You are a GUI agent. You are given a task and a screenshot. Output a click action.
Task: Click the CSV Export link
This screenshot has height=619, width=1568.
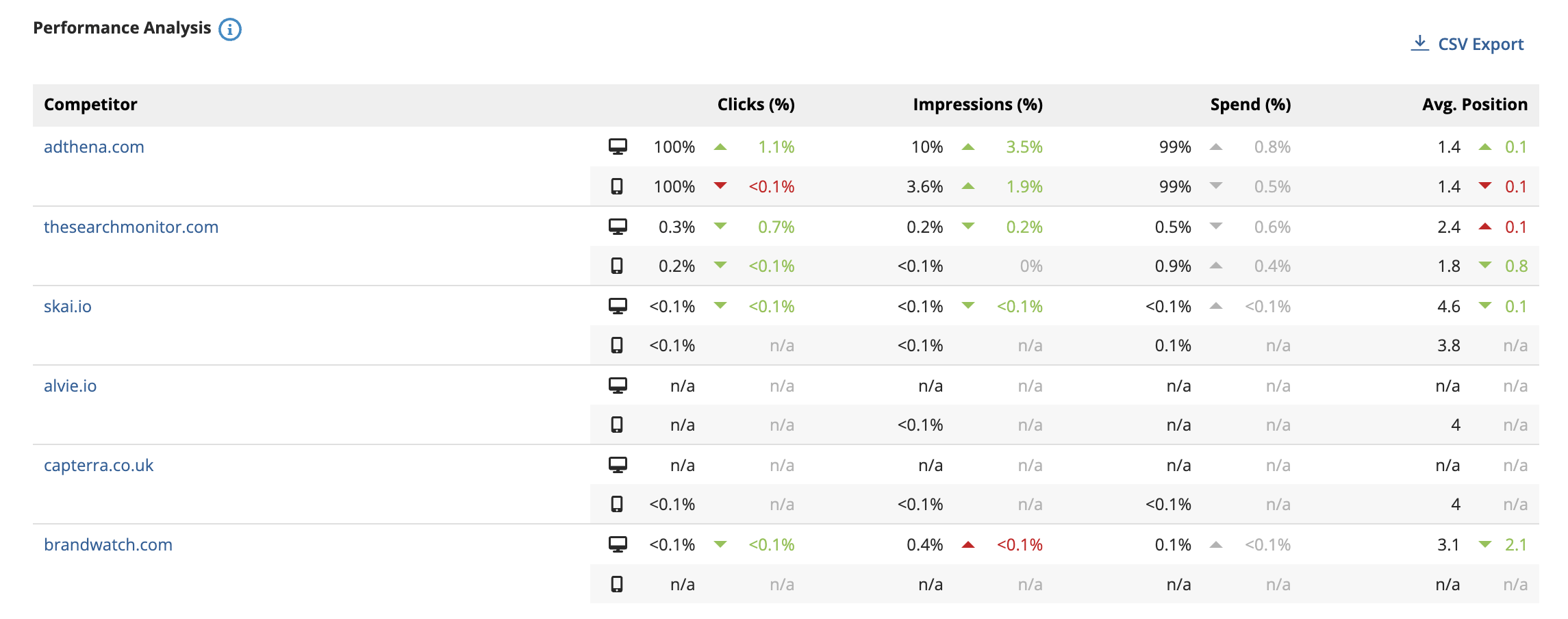pyautogui.click(x=1467, y=44)
